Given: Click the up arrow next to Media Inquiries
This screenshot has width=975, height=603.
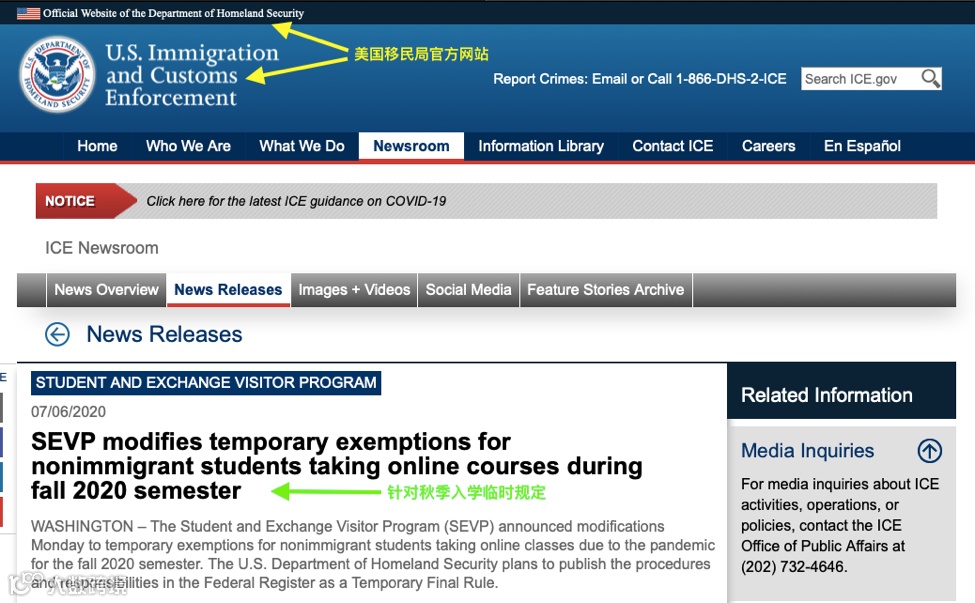Looking at the screenshot, I should pyautogui.click(x=930, y=451).
